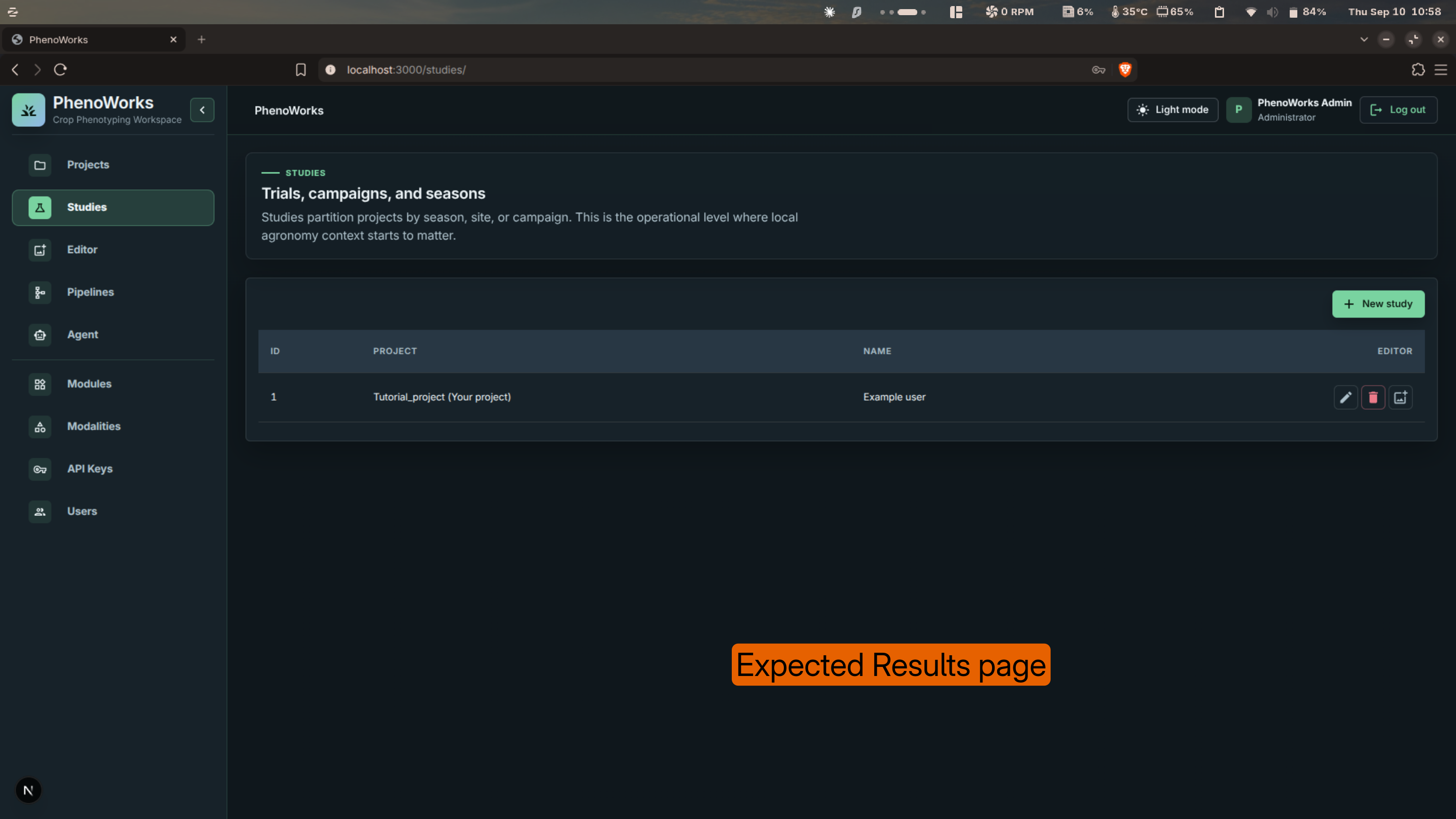The image size is (1456, 819).
Task: Click the ID column header
Action: tap(275, 351)
